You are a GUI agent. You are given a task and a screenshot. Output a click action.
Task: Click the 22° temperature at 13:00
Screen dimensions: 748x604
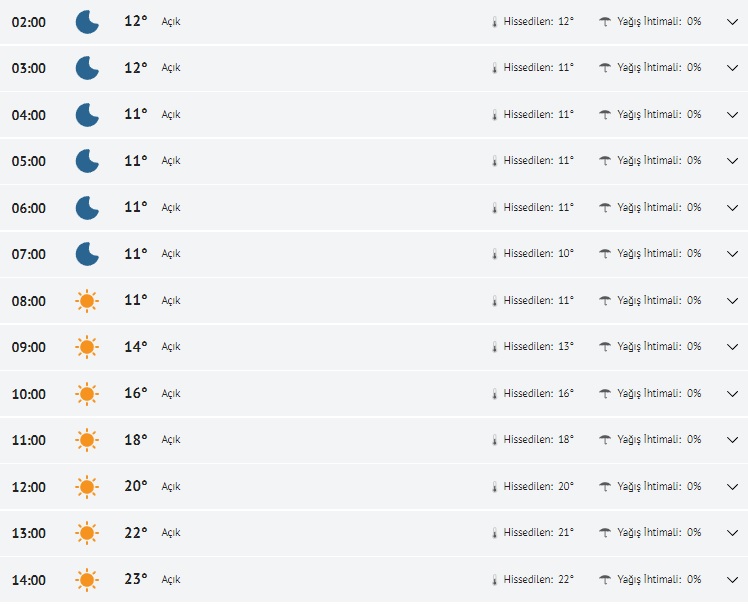coord(135,533)
